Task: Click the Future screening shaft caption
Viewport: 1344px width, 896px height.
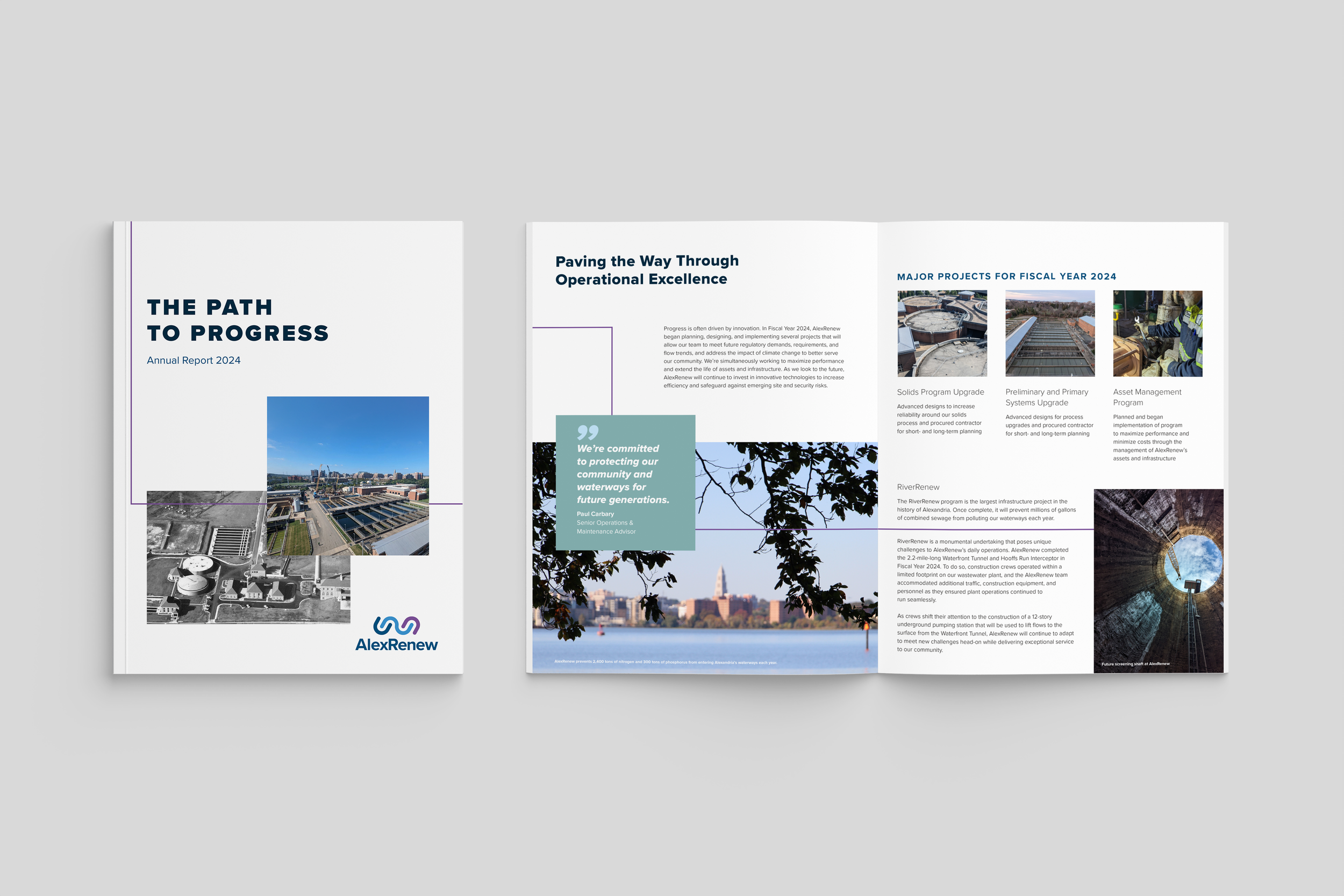Action: pos(1135,663)
